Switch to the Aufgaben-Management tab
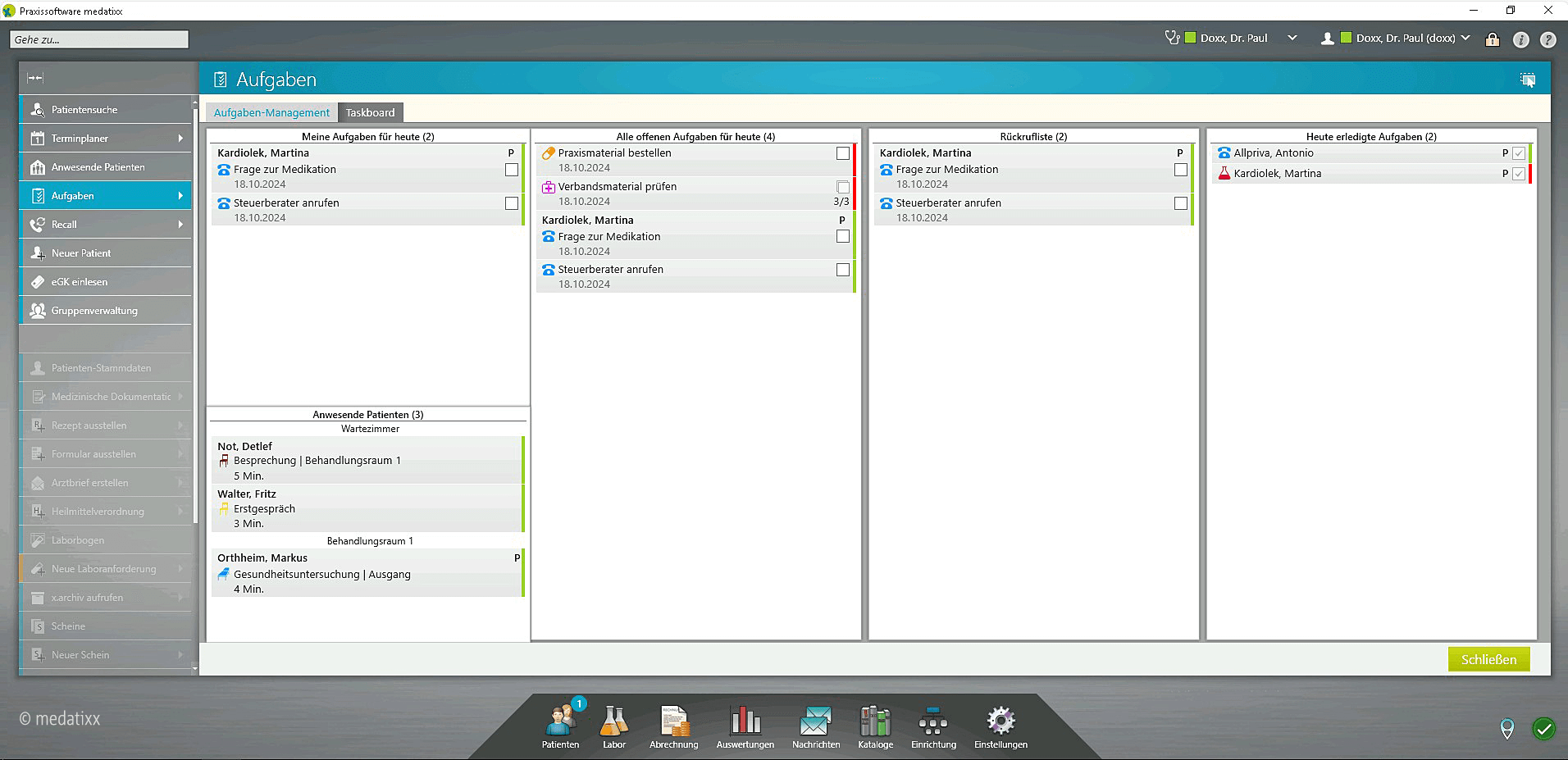Image resolution: width=1568 pixels, height=760 pixels. pos(271,112)
